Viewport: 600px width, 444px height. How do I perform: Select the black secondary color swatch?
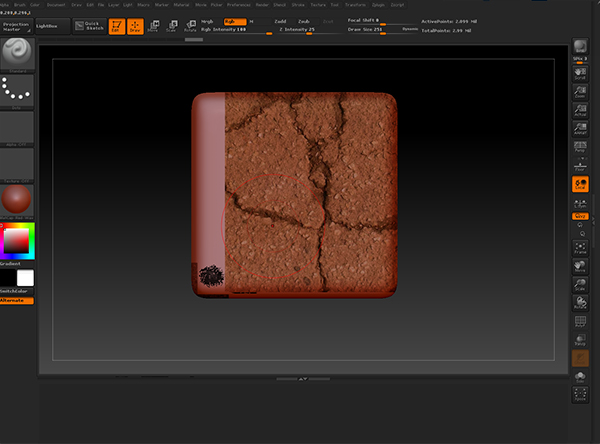click(x=8, y=278)
